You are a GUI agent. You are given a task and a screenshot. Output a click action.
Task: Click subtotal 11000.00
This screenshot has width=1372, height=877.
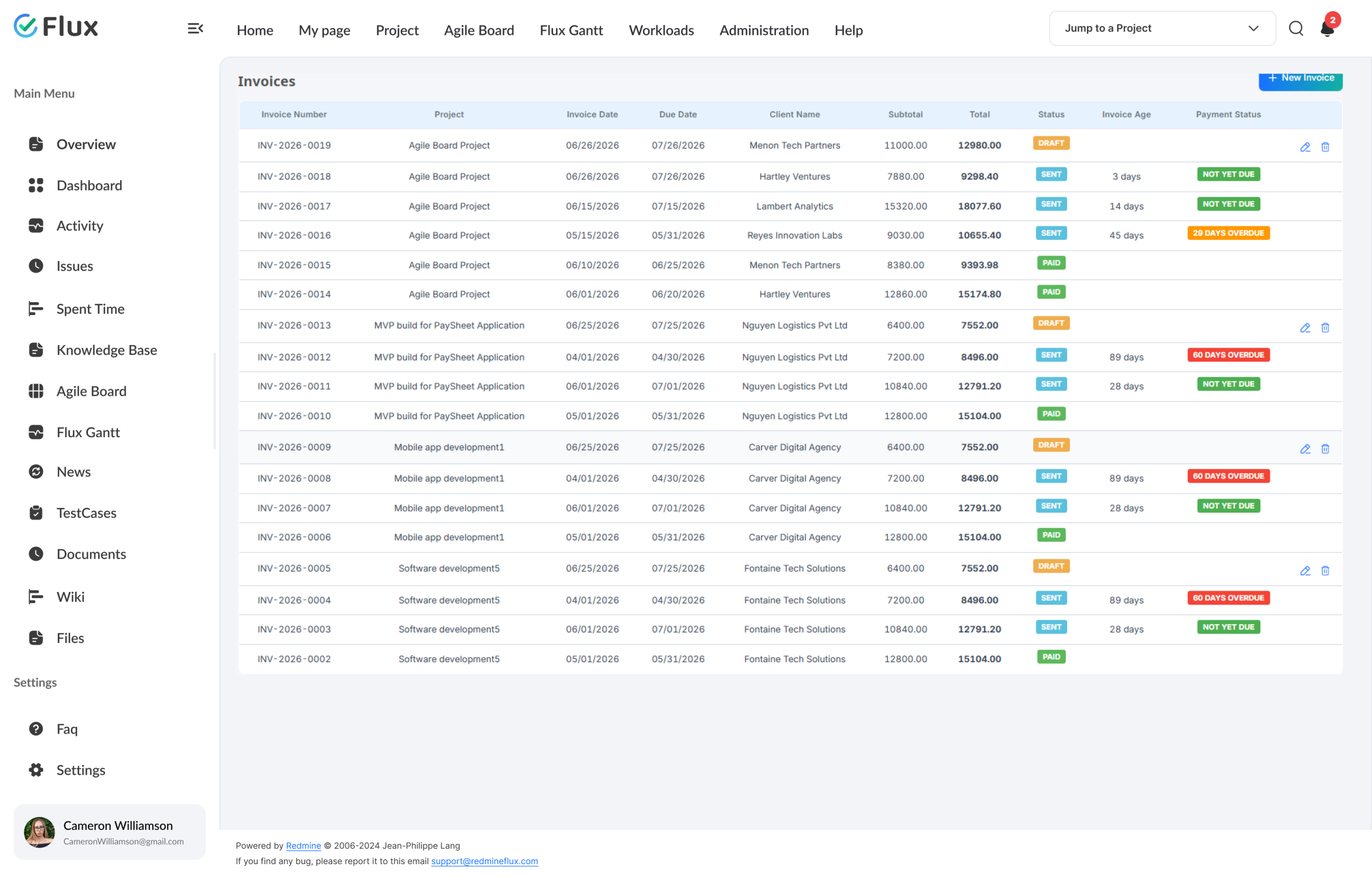905,145
